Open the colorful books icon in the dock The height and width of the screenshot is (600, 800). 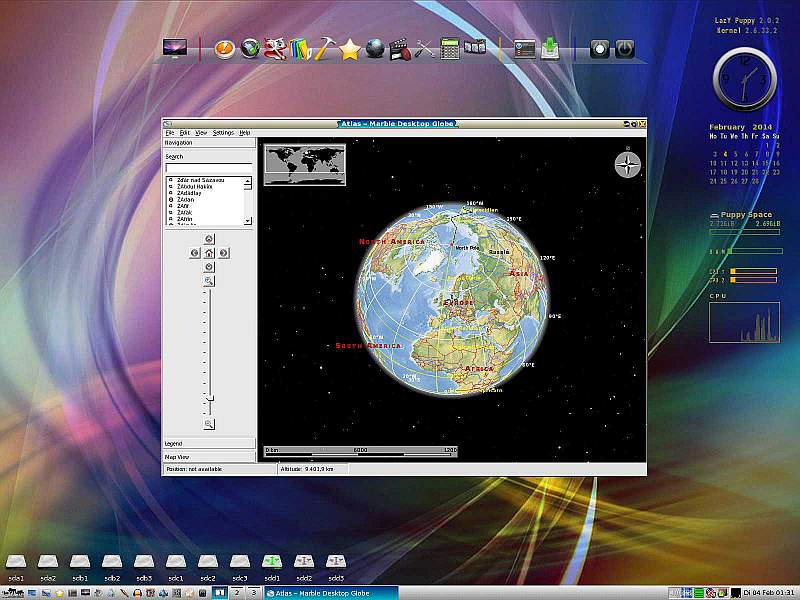coord(301,49)
